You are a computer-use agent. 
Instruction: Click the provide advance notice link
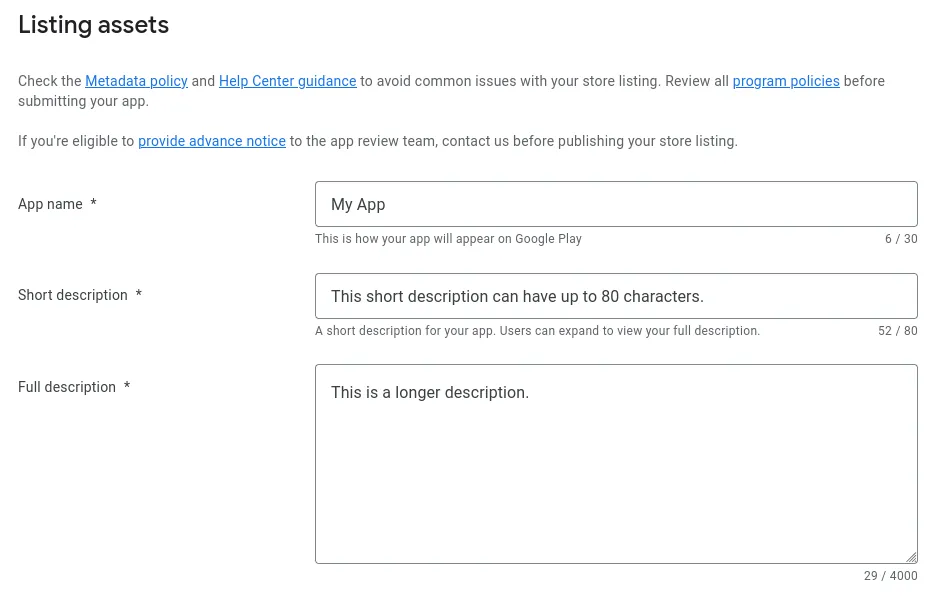(212, 141)
